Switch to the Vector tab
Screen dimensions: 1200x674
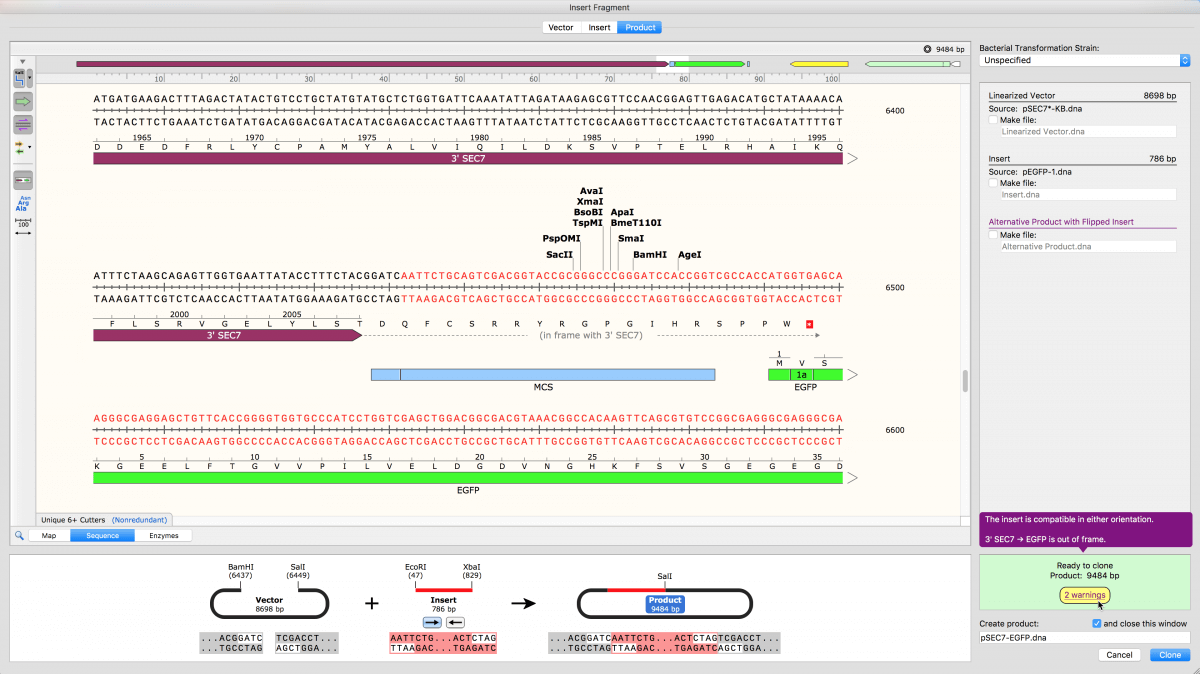561,27
